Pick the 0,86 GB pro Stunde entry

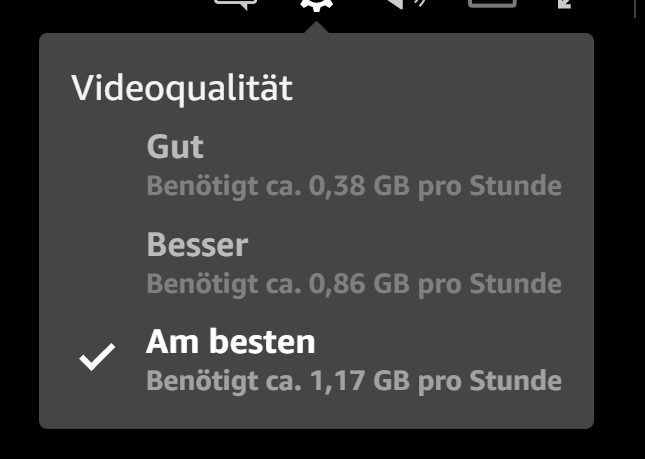click(x=354, y=284)
